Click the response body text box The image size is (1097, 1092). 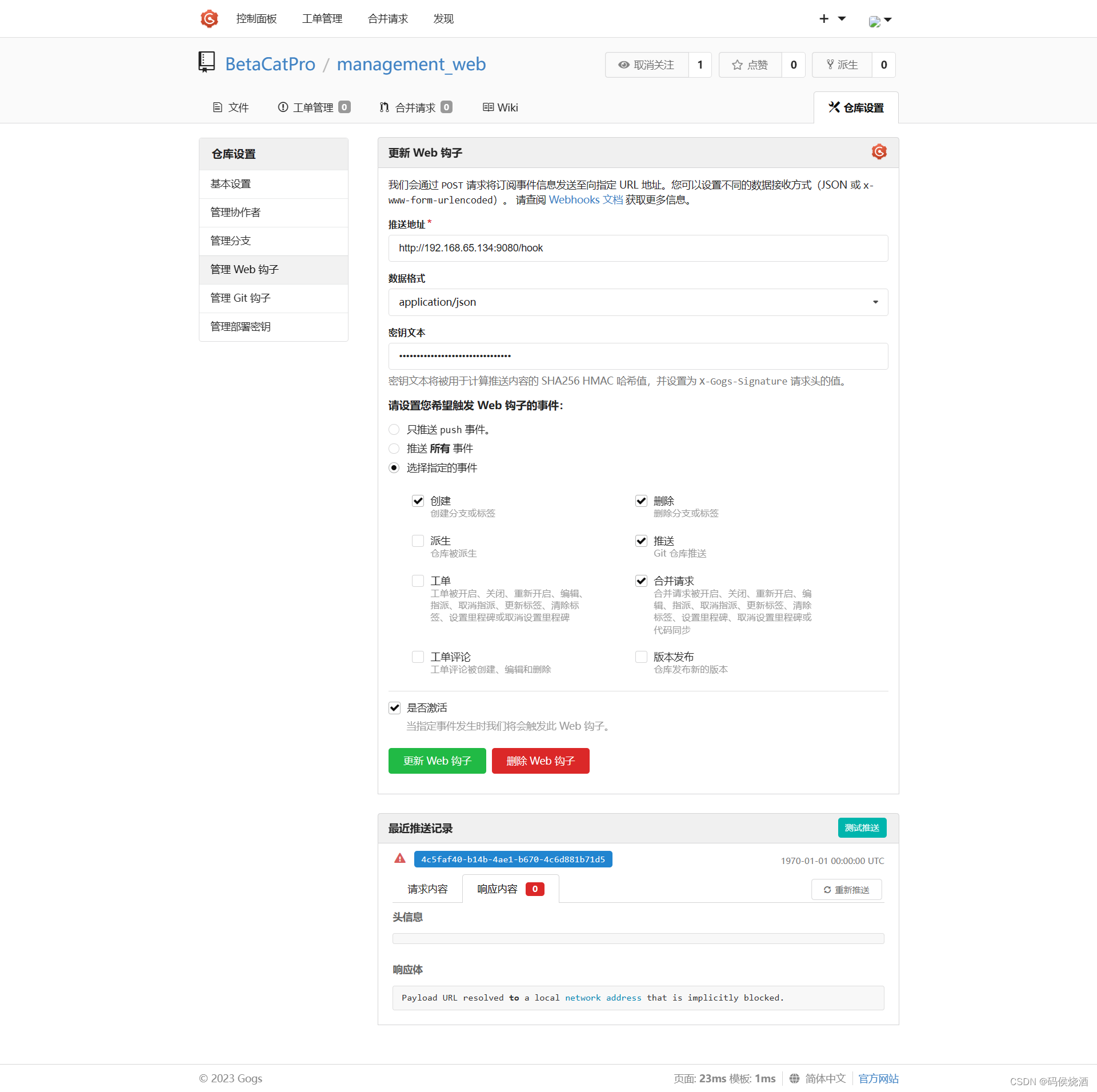tap(638, 998)
